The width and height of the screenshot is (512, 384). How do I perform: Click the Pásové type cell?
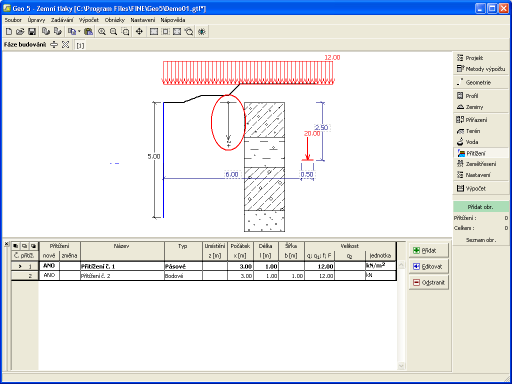tap(183, 266)
